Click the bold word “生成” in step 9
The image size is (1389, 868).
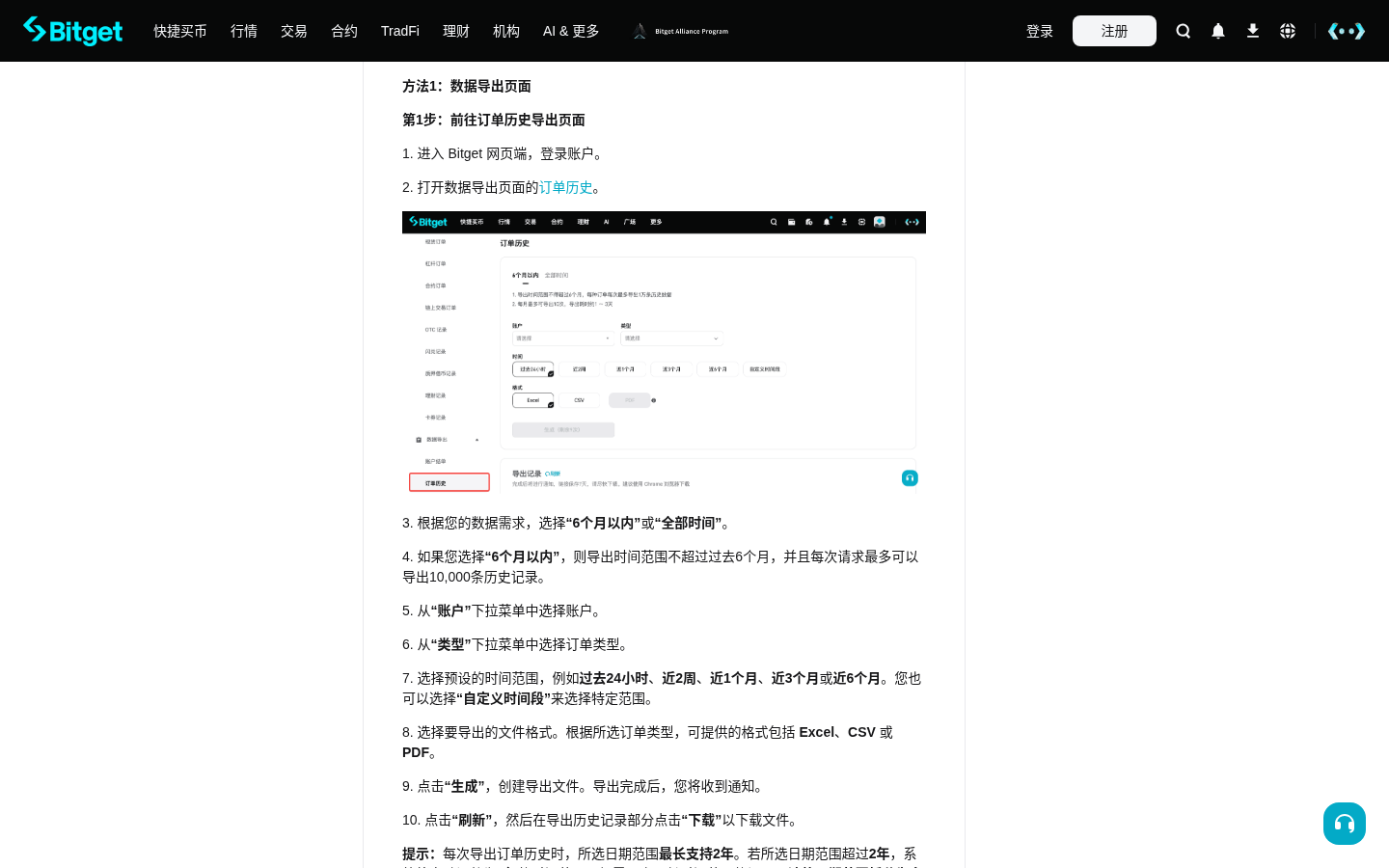coord(465,786)
